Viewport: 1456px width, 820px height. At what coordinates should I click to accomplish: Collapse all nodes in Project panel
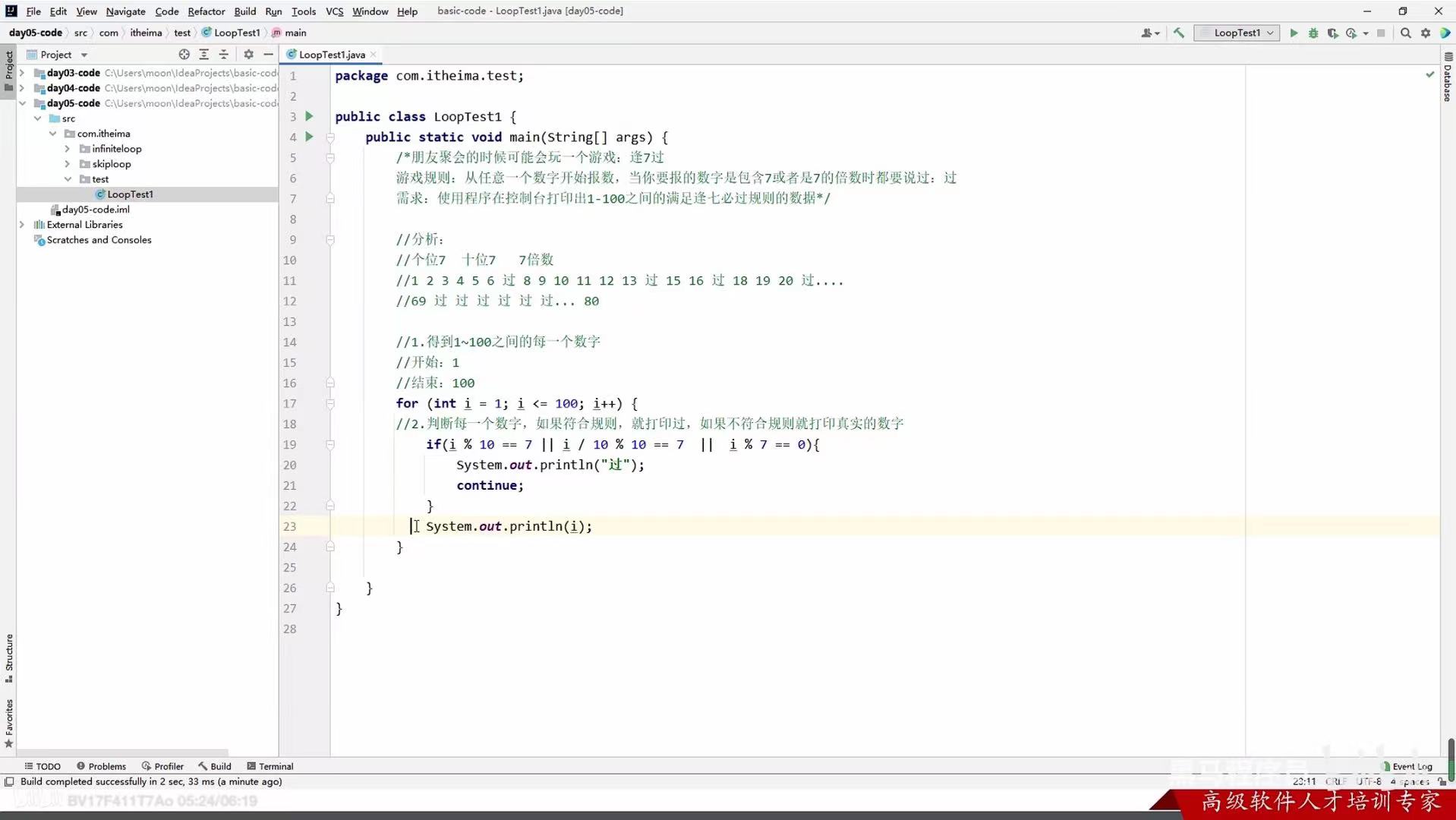224,54
